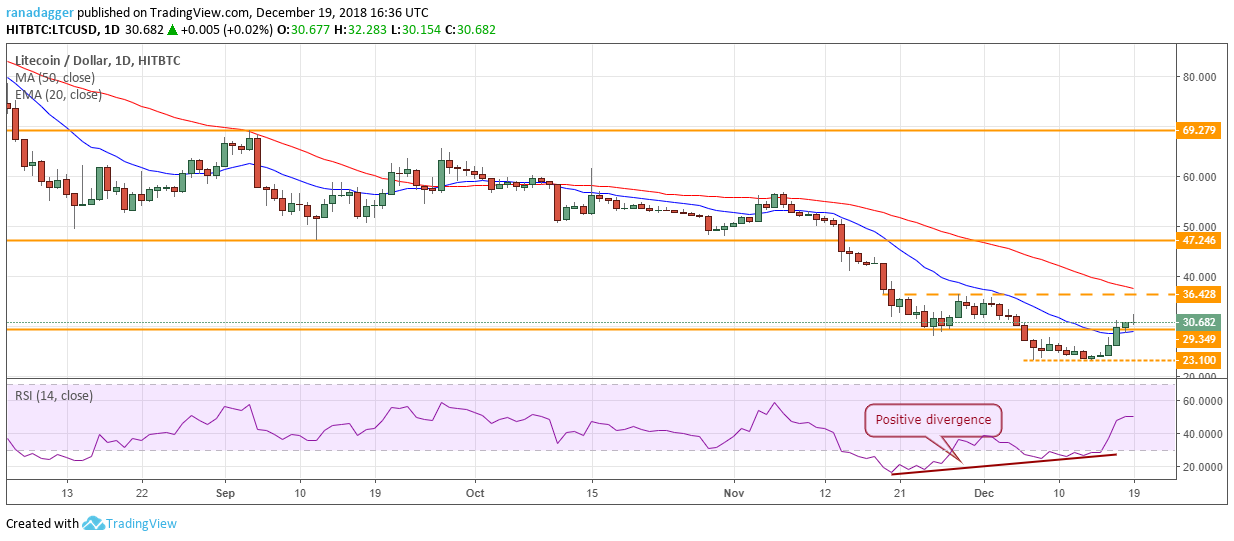Click the 60.000 price axis label
Image resolution: width=1234 pixels, height=541 pixels.
1199,177
